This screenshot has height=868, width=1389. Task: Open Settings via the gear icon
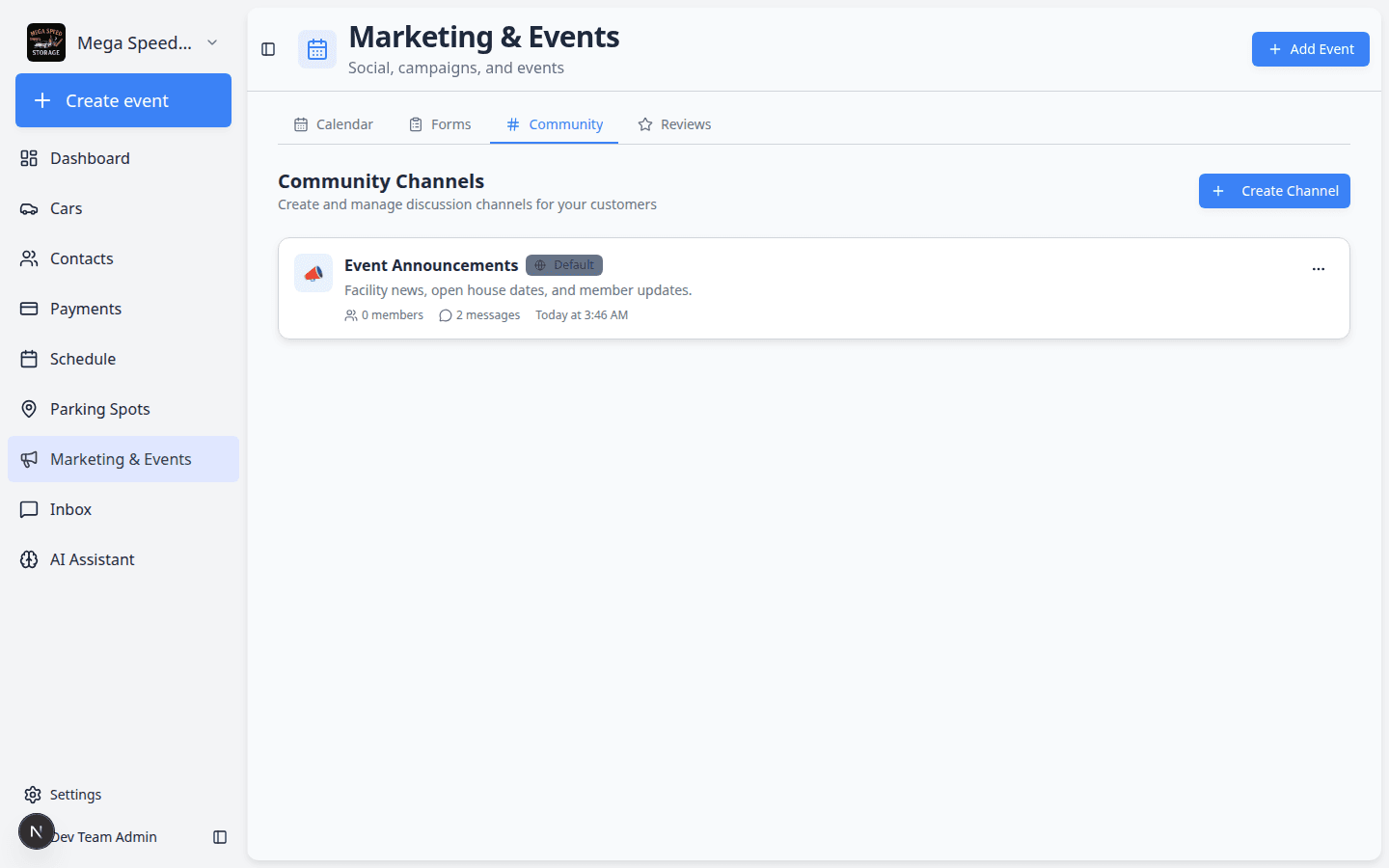[x=33, y=795]
